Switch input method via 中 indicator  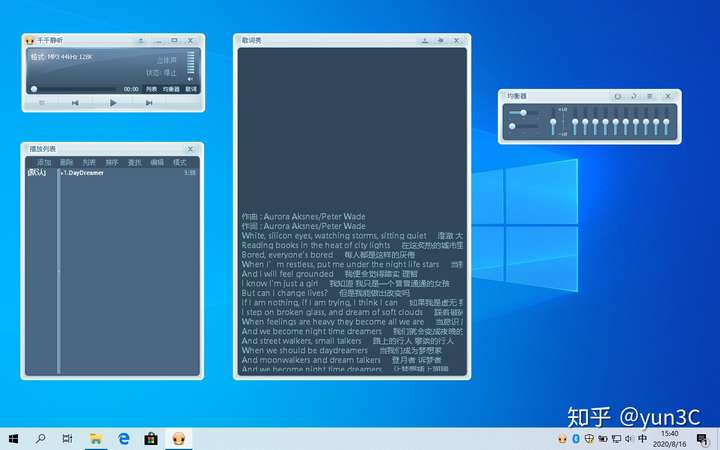(642, 439)
